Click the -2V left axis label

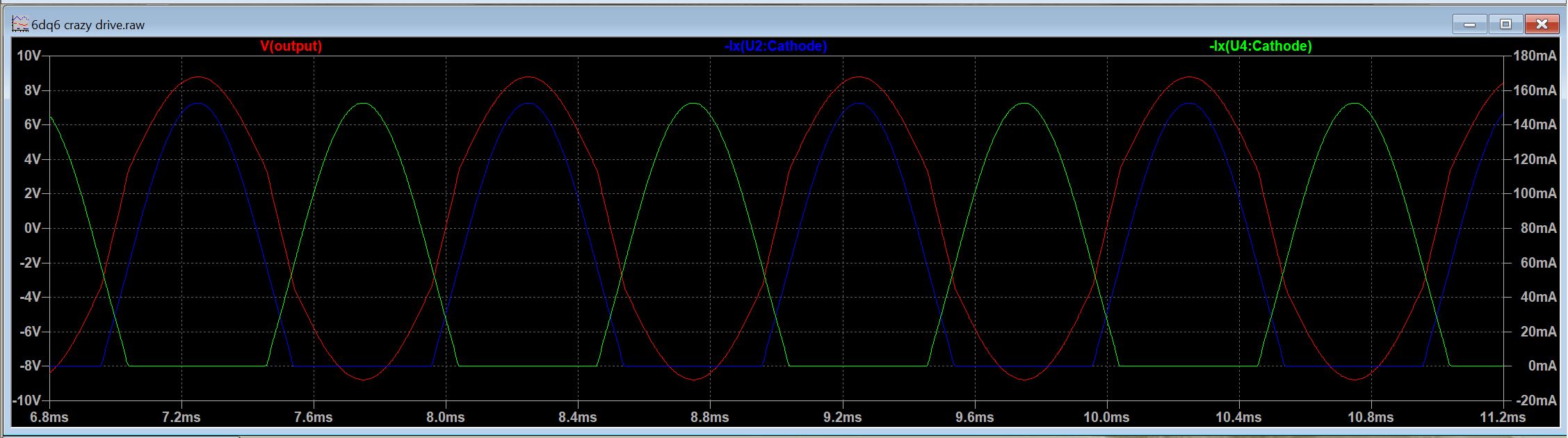[31, 263]
